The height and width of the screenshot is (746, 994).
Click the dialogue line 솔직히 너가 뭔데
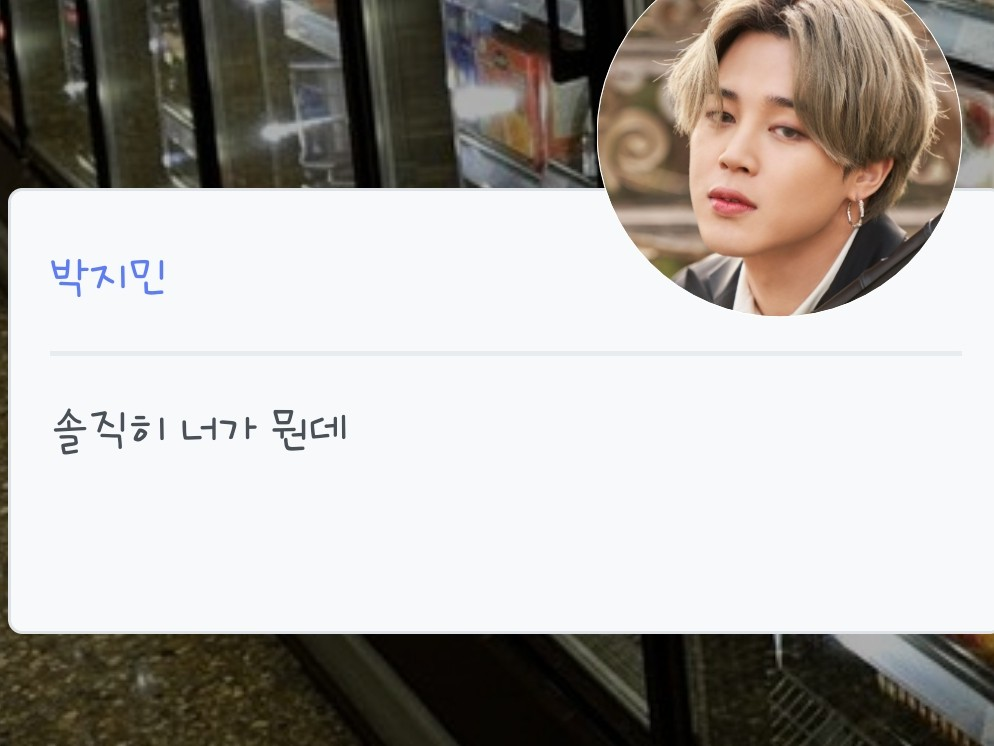click(200, 430)
